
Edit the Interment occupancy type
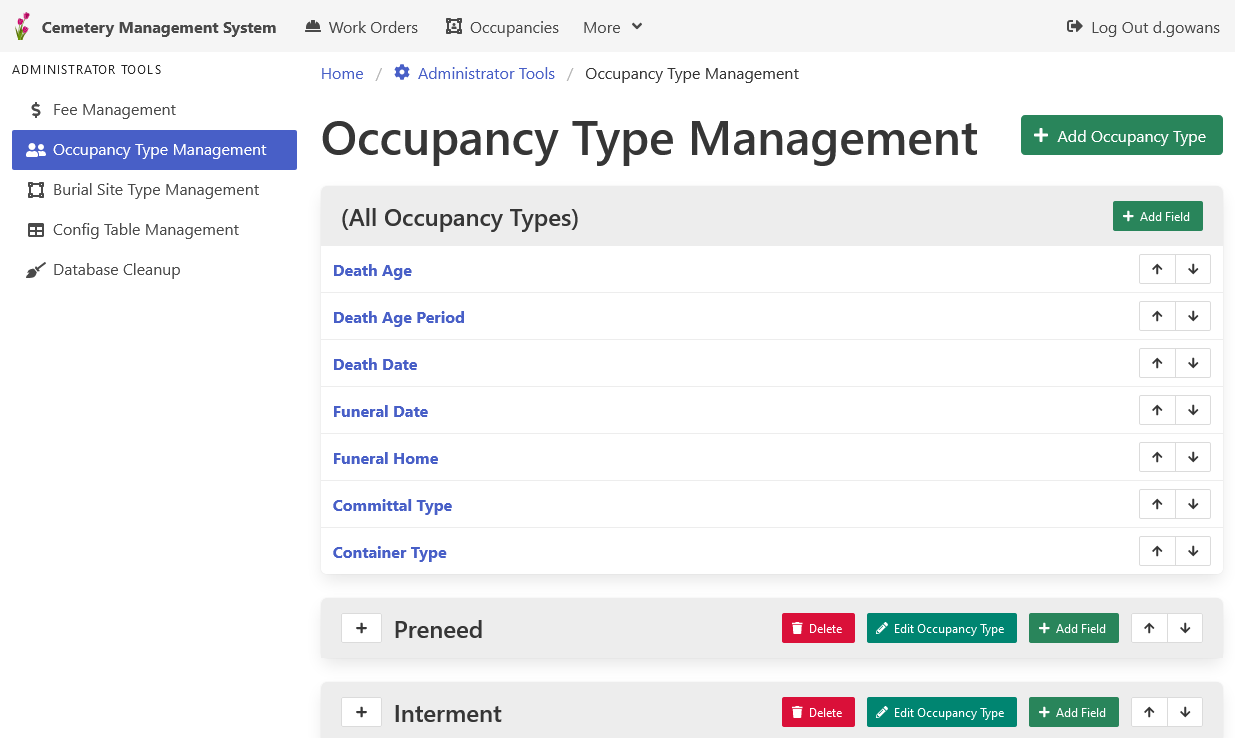click(x=940, y=712)
